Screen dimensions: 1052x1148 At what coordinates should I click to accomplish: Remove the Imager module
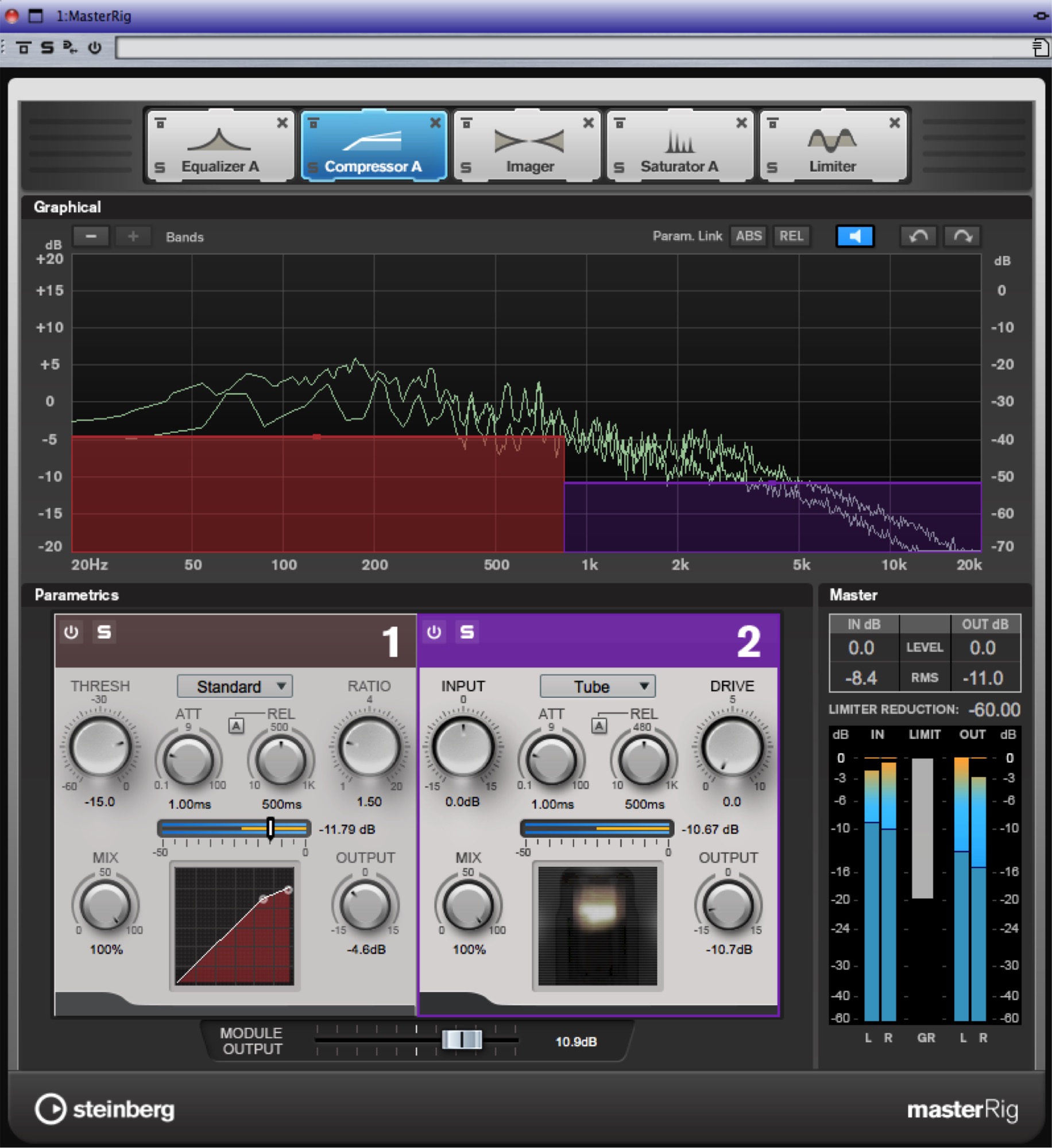pos(589,123)
